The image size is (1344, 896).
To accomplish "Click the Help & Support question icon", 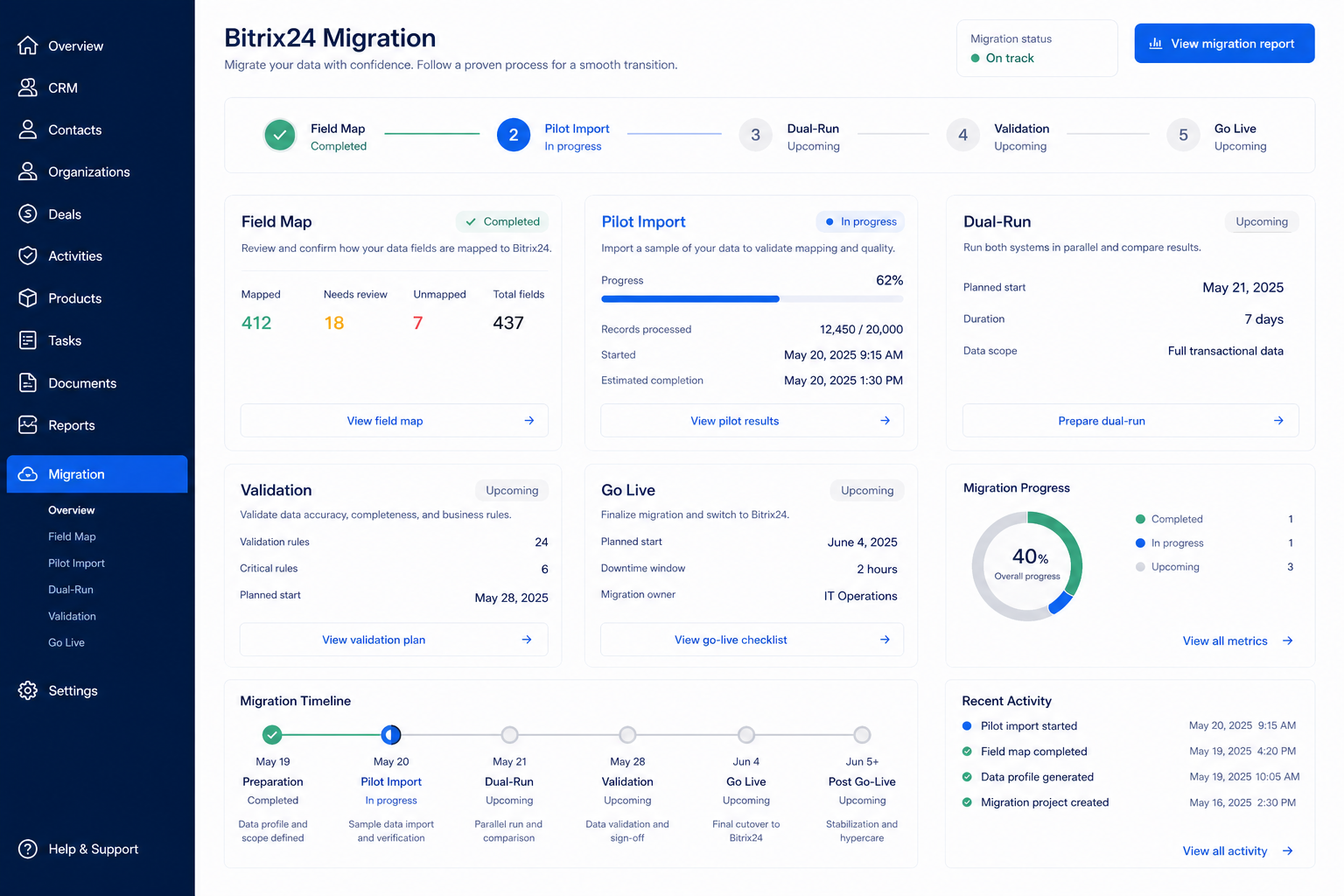I will tap(28, 849).
